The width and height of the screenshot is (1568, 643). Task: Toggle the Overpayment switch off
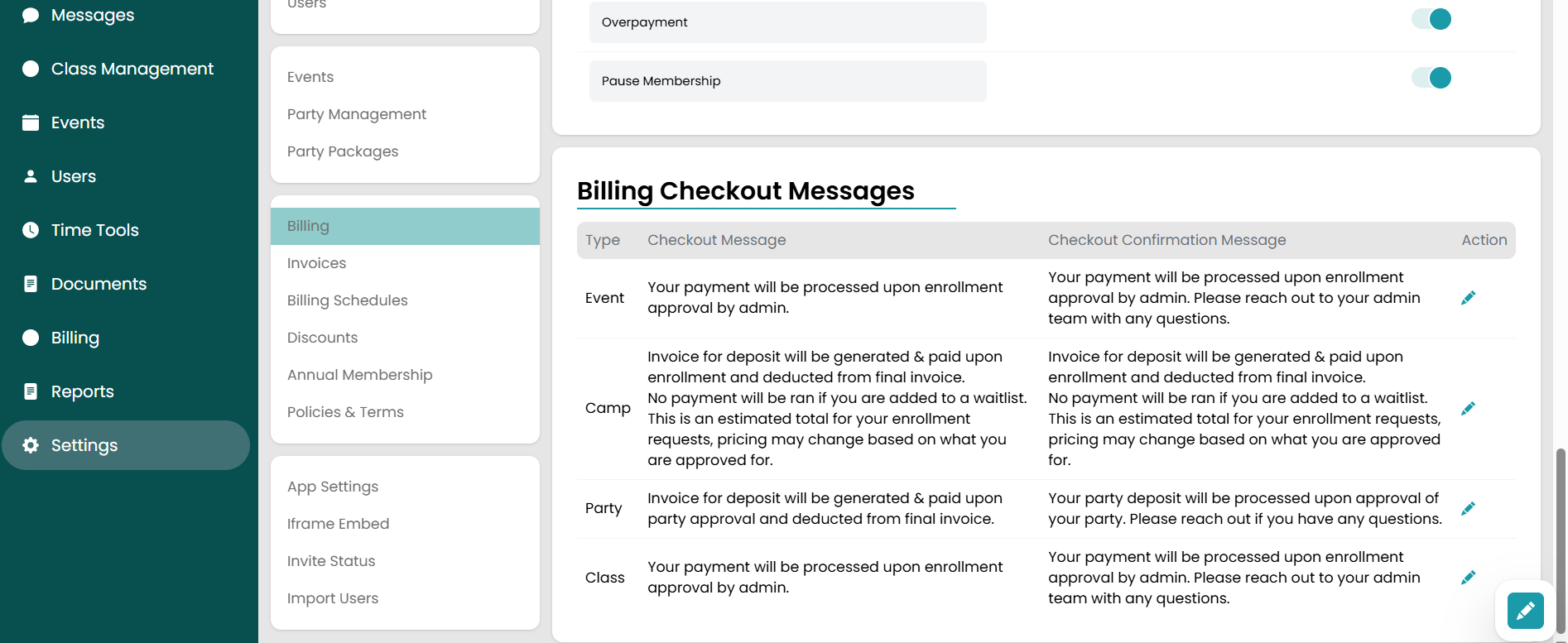[x=1432, y=19]
